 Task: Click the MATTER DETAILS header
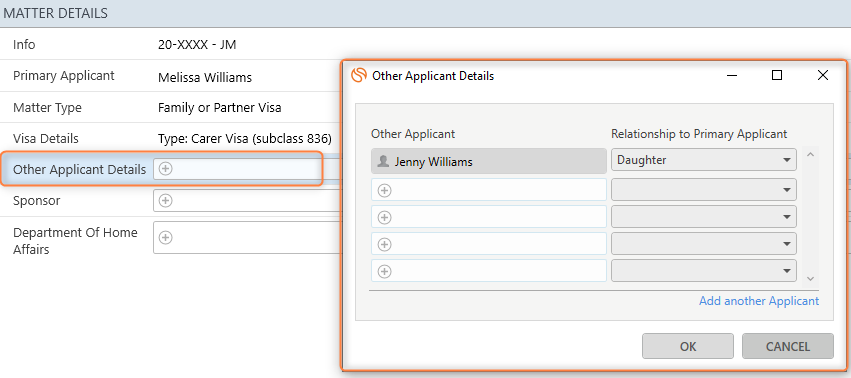click(x=55, y=14)
